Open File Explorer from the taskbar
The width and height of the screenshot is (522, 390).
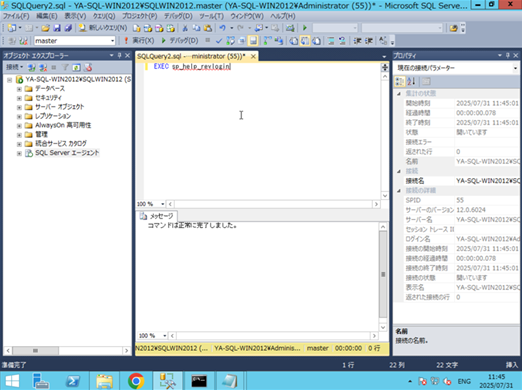pyautogui.click(x=104, y=381)
